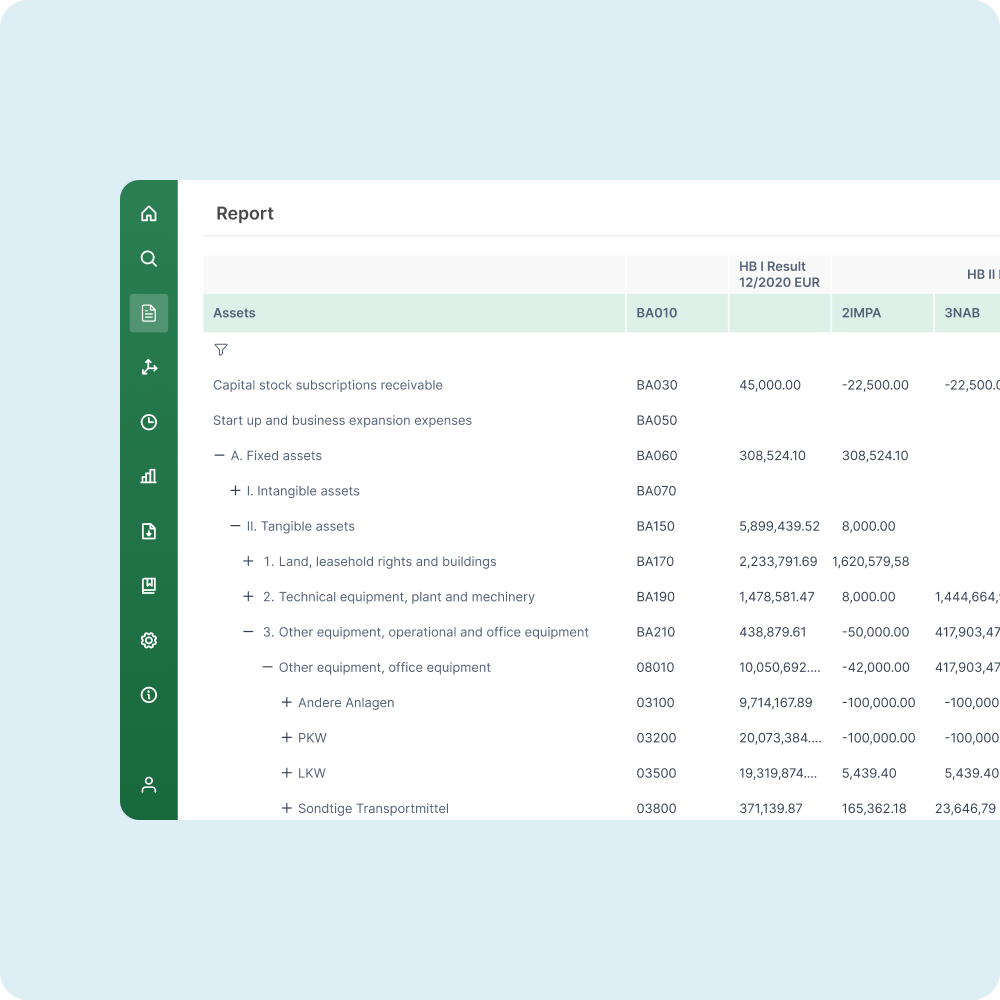Click the filter funnel icon
1000x1000 pixels.
click(x=221, y=350)
